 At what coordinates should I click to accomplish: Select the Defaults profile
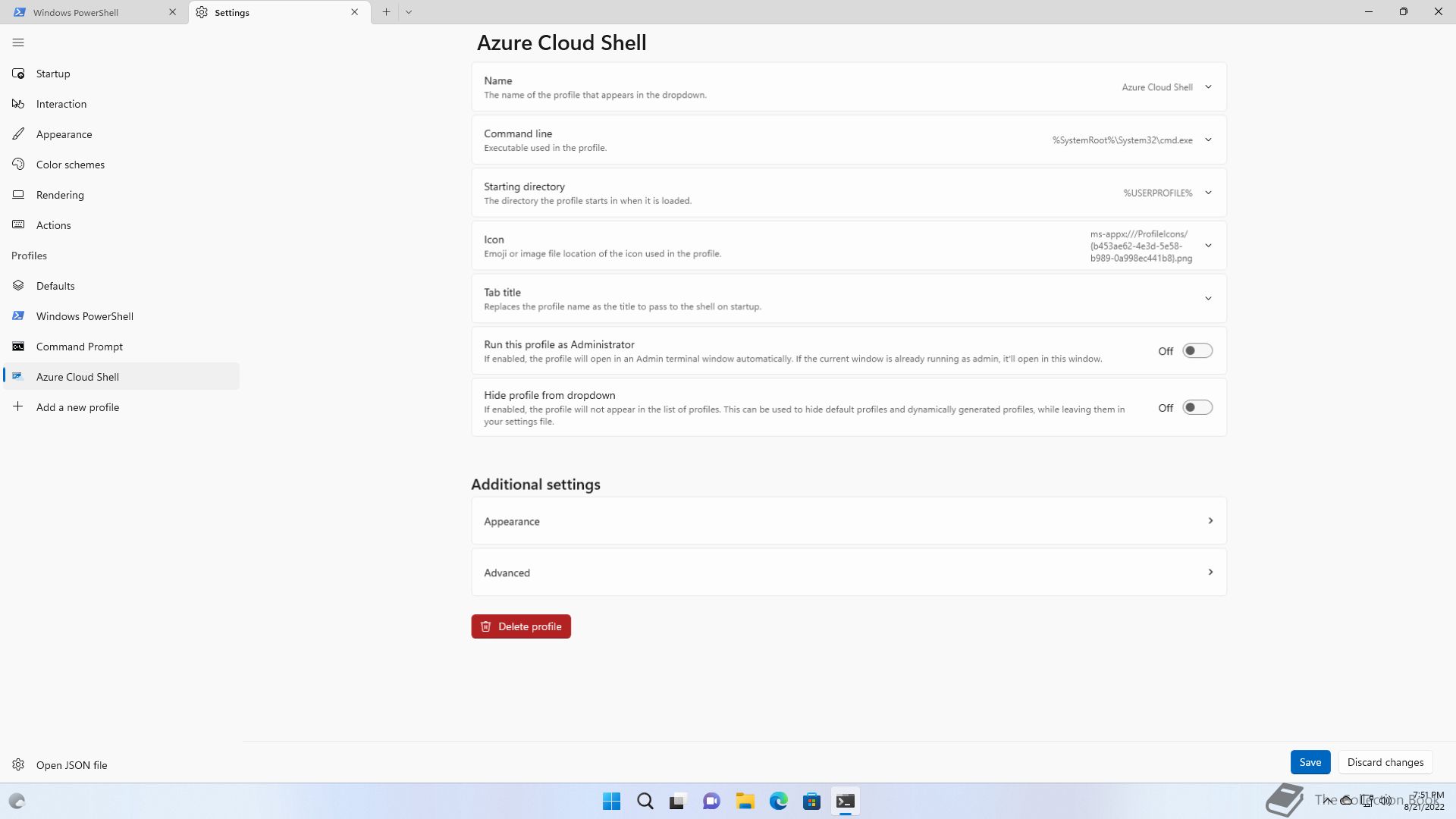[121, 286]
